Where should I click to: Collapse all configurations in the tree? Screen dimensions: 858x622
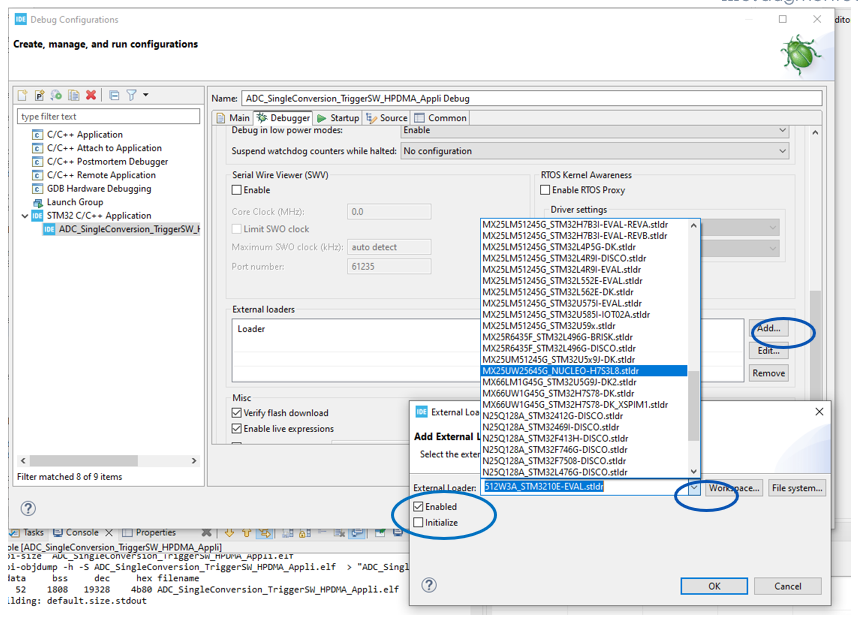coord(114,93)
